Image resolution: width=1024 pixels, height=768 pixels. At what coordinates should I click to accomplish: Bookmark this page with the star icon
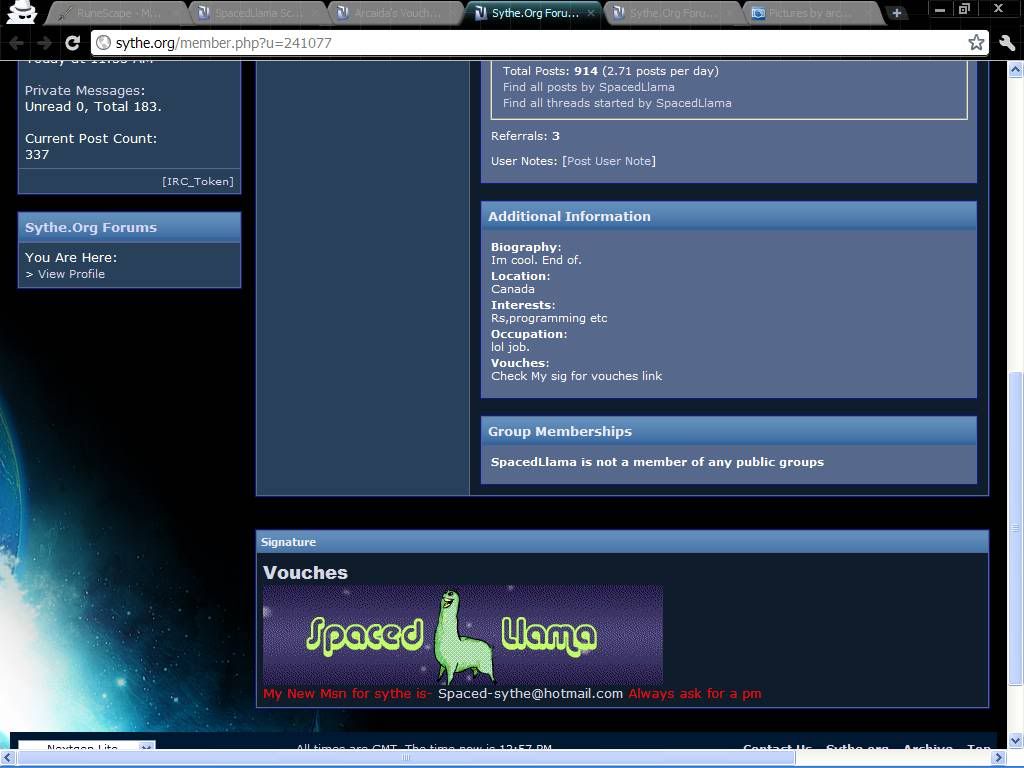tap(976, 43)
